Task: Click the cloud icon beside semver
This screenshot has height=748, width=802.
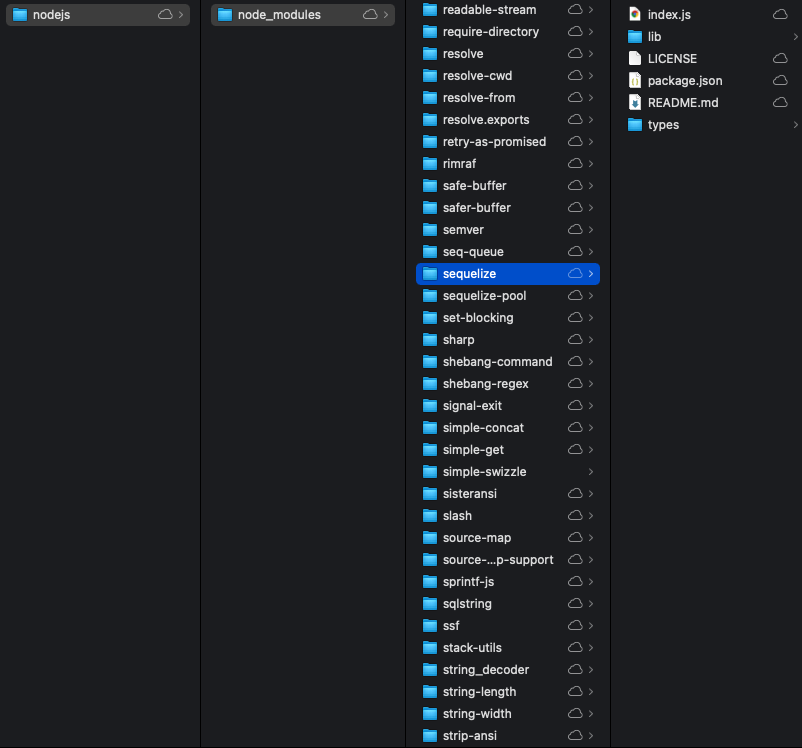Action: pyautogui.click(x=575, y=230)
